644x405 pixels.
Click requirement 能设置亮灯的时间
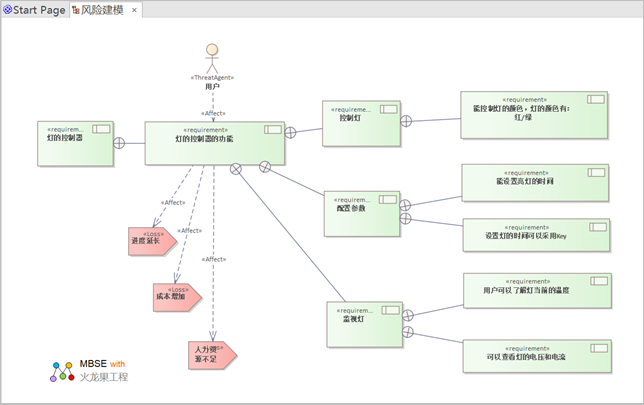[x=534, y=182]
